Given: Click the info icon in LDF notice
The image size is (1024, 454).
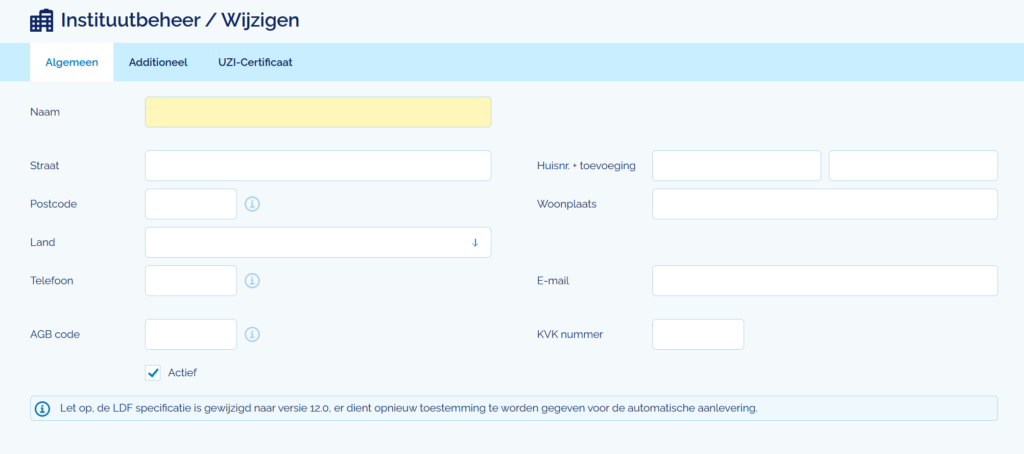Looking at the screenshot, I should (x=43, y=409).
